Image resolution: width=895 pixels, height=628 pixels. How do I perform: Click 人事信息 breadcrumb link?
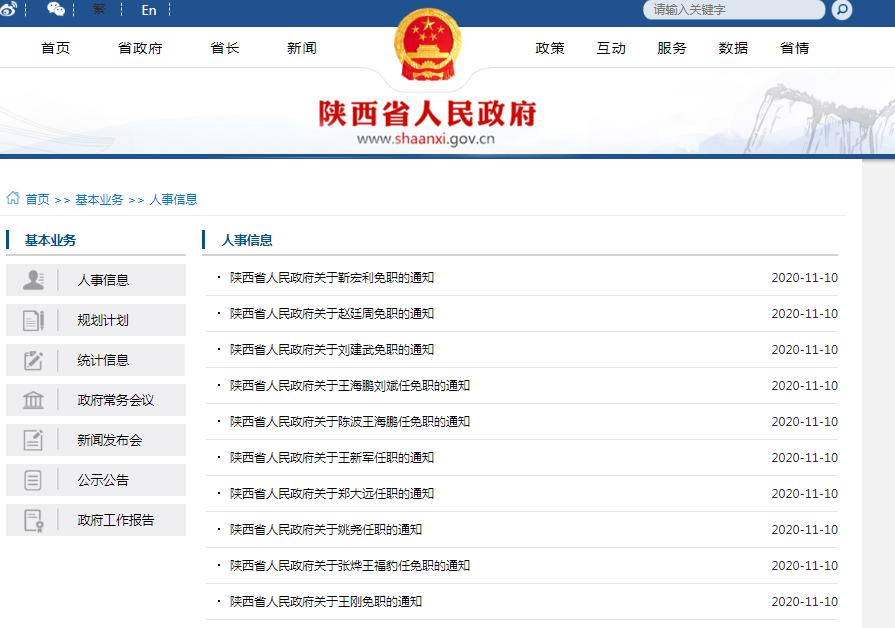(174, 199)
